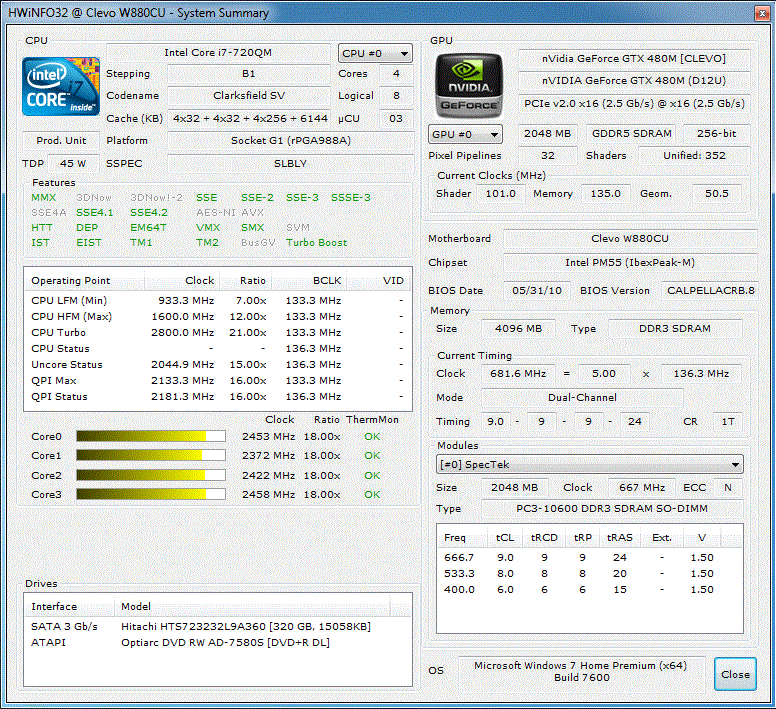Click the 05/31/10 BIOS date field
Image resolution: width=776 pixels, height=709 pixels.
tap(537, 290)
